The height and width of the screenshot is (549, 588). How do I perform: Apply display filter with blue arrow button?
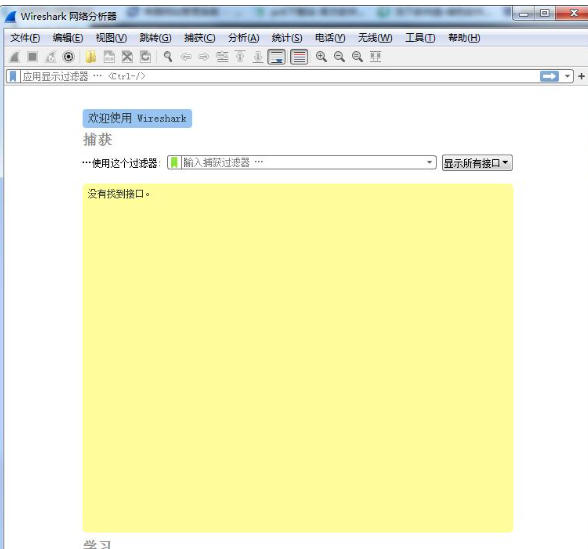point(549,76)
